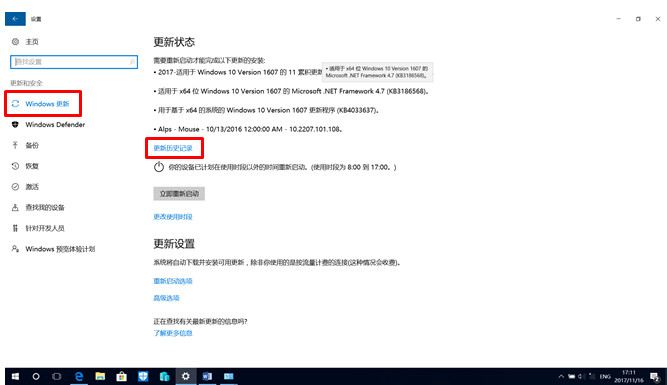Launch Microsoft Edge from the taskbar
This screenshot has width=667, height=385.
pos(79,376)
